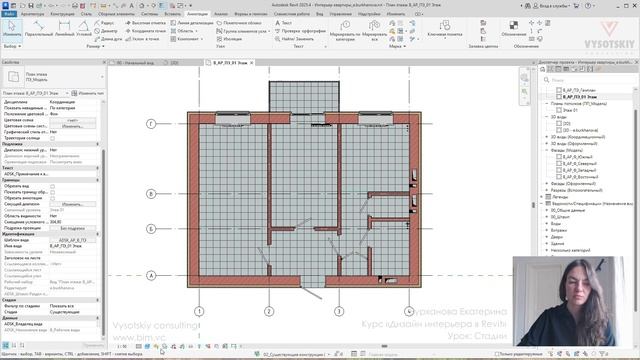Choose the Длина дуги arc length tool
Viewport: 640px width, 360px height.
108,39
